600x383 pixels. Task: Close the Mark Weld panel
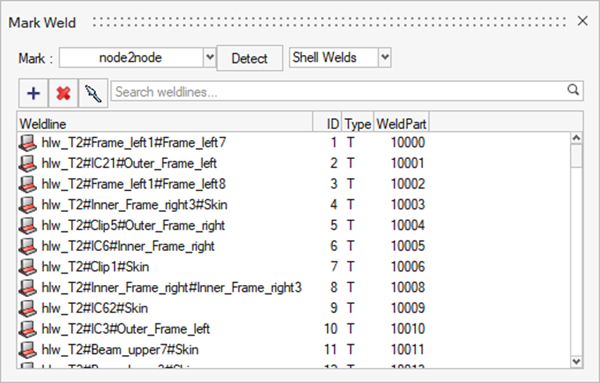pyautogui.click(x=582, y=21)
